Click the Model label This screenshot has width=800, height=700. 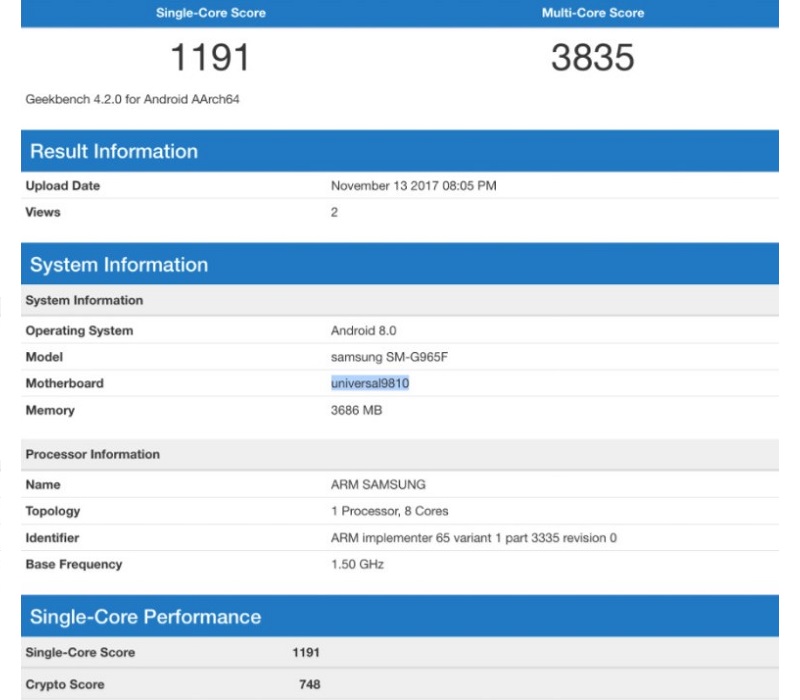click(44, 357)
